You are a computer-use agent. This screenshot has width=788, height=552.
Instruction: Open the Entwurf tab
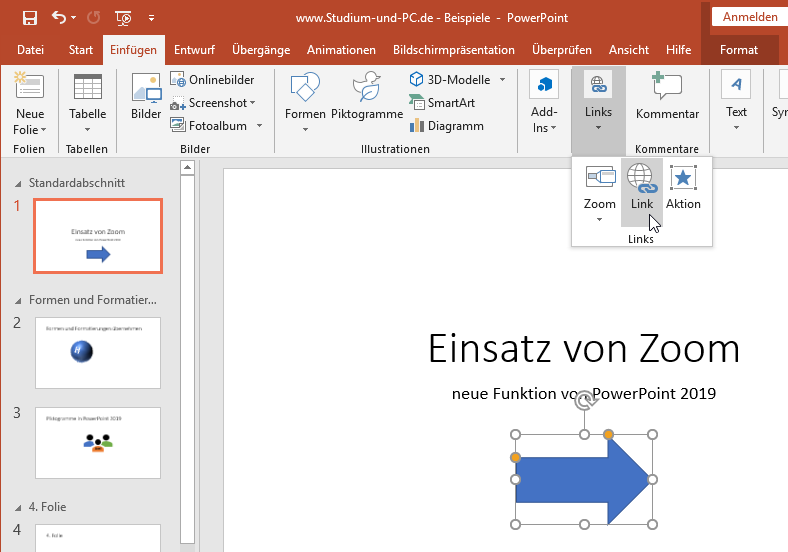pos(194,50)
